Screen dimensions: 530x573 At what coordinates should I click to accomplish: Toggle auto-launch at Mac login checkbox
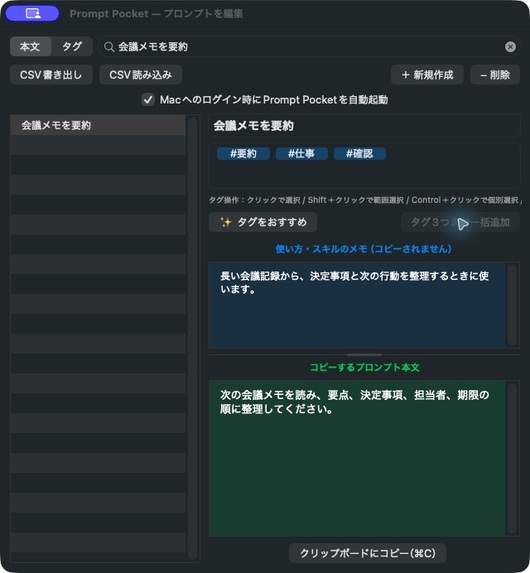pos(148,99)
